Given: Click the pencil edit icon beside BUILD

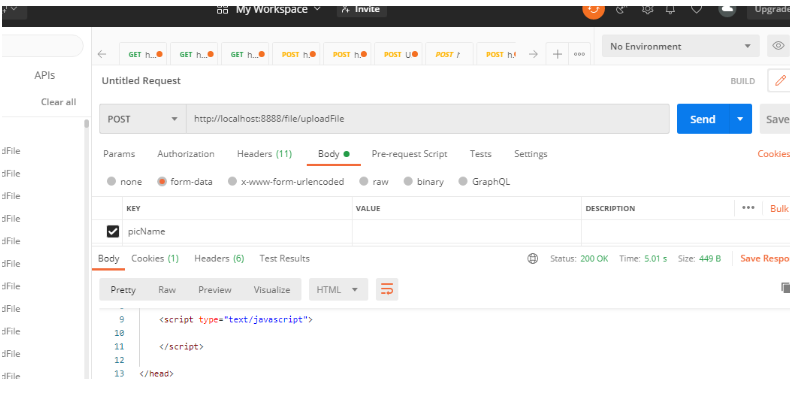Looking at the screenshot, I should tap(780, 81).
